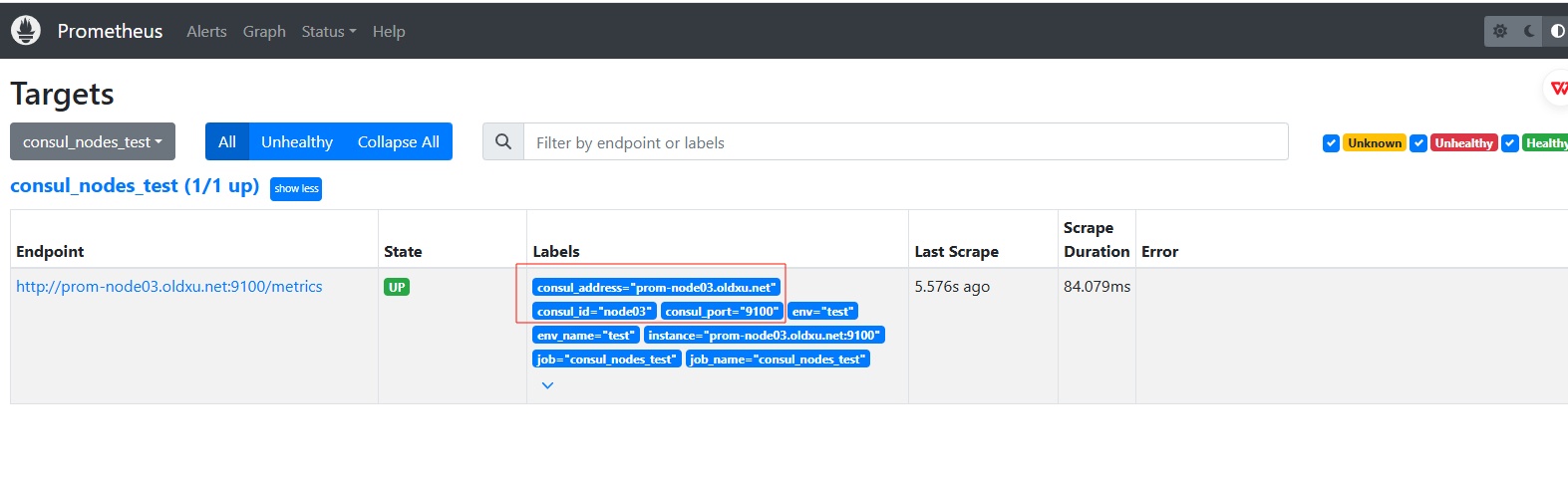Image resolution: width=1568 pixels, height=478 pixels.
Task: Click the consul_address label badge
Action: pos(656,287)
